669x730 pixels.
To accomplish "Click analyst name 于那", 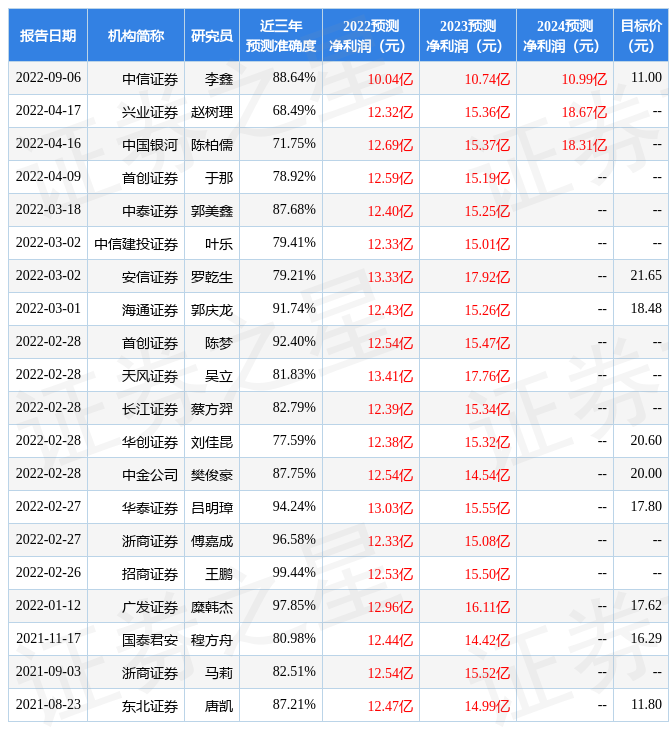I will tap(219, 178).
